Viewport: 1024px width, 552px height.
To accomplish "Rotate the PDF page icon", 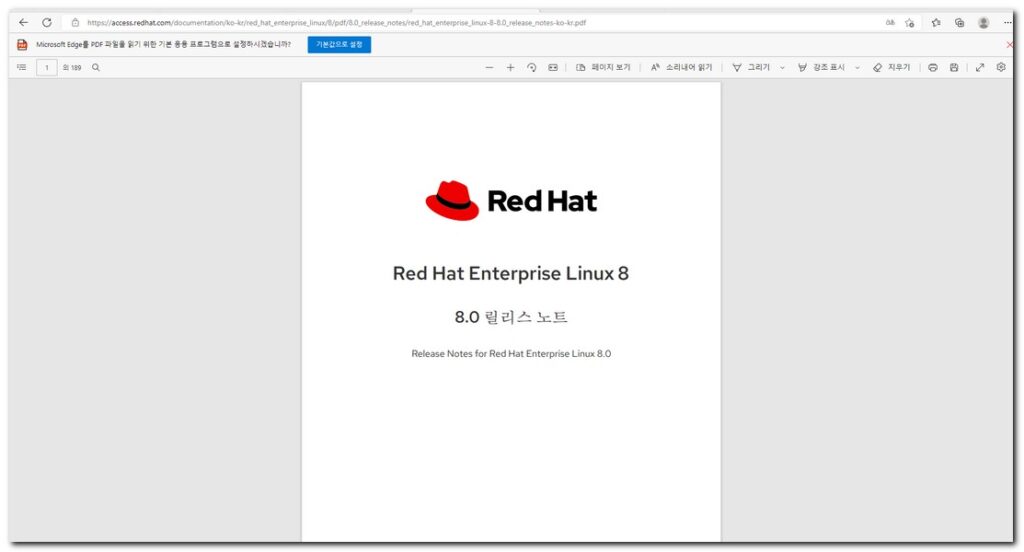I will point(532,67).
